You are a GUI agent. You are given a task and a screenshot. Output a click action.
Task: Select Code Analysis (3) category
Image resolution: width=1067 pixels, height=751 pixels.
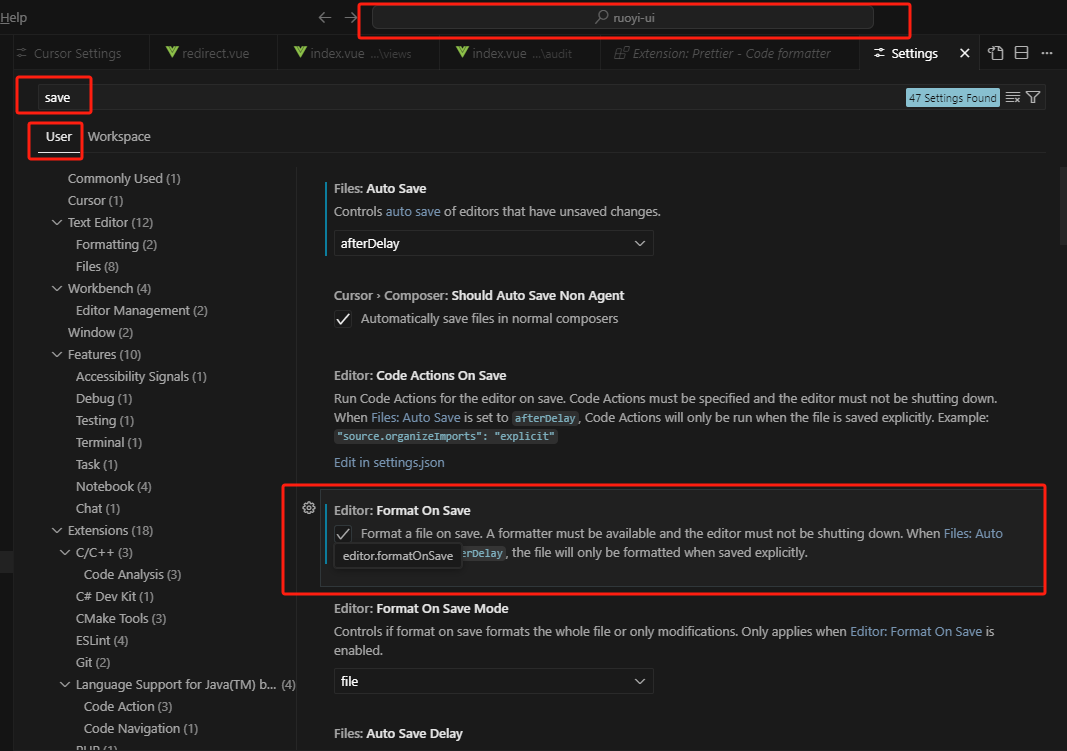click(x=132, y=574)
